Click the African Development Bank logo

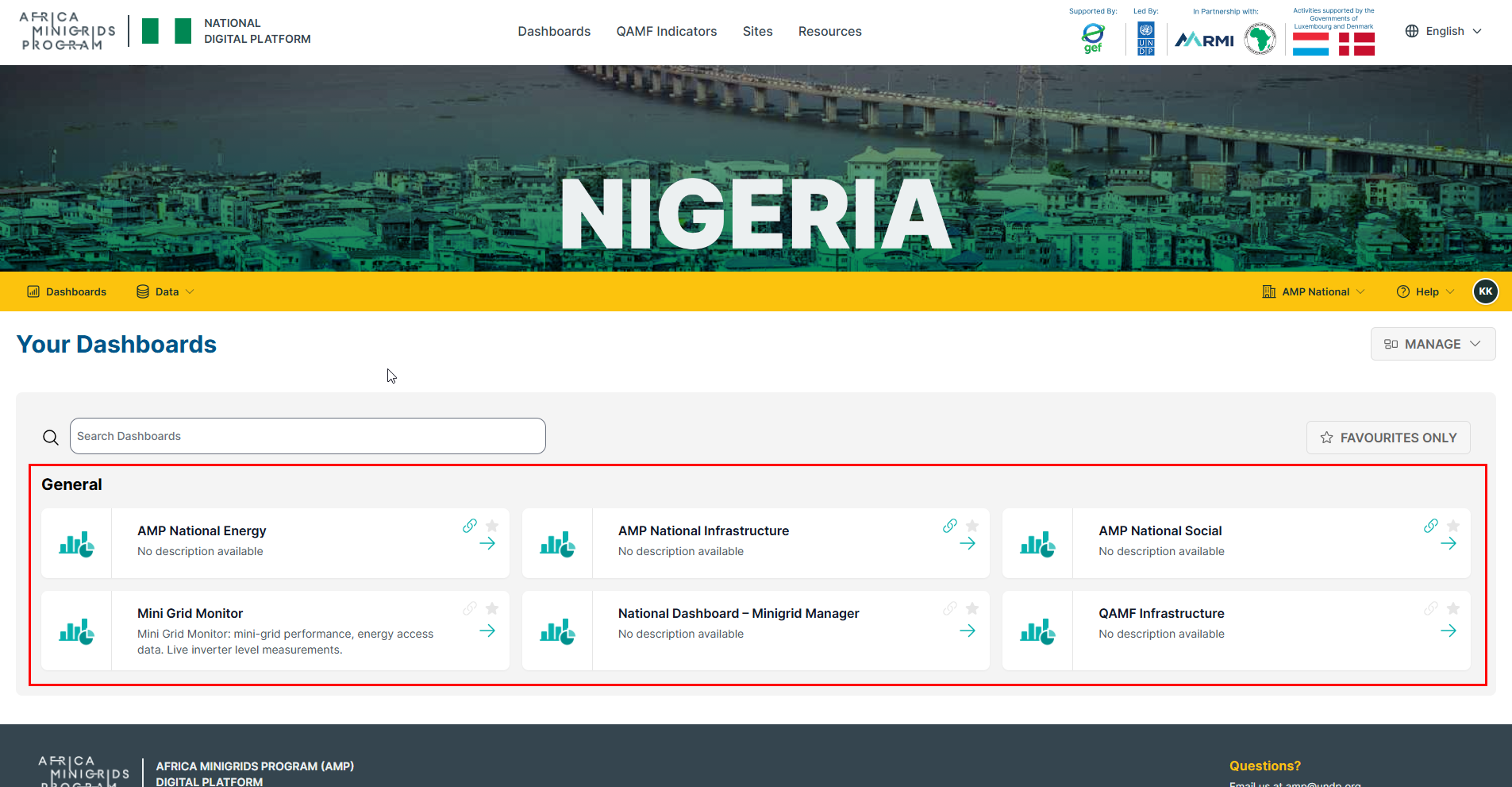[1260, 38]
